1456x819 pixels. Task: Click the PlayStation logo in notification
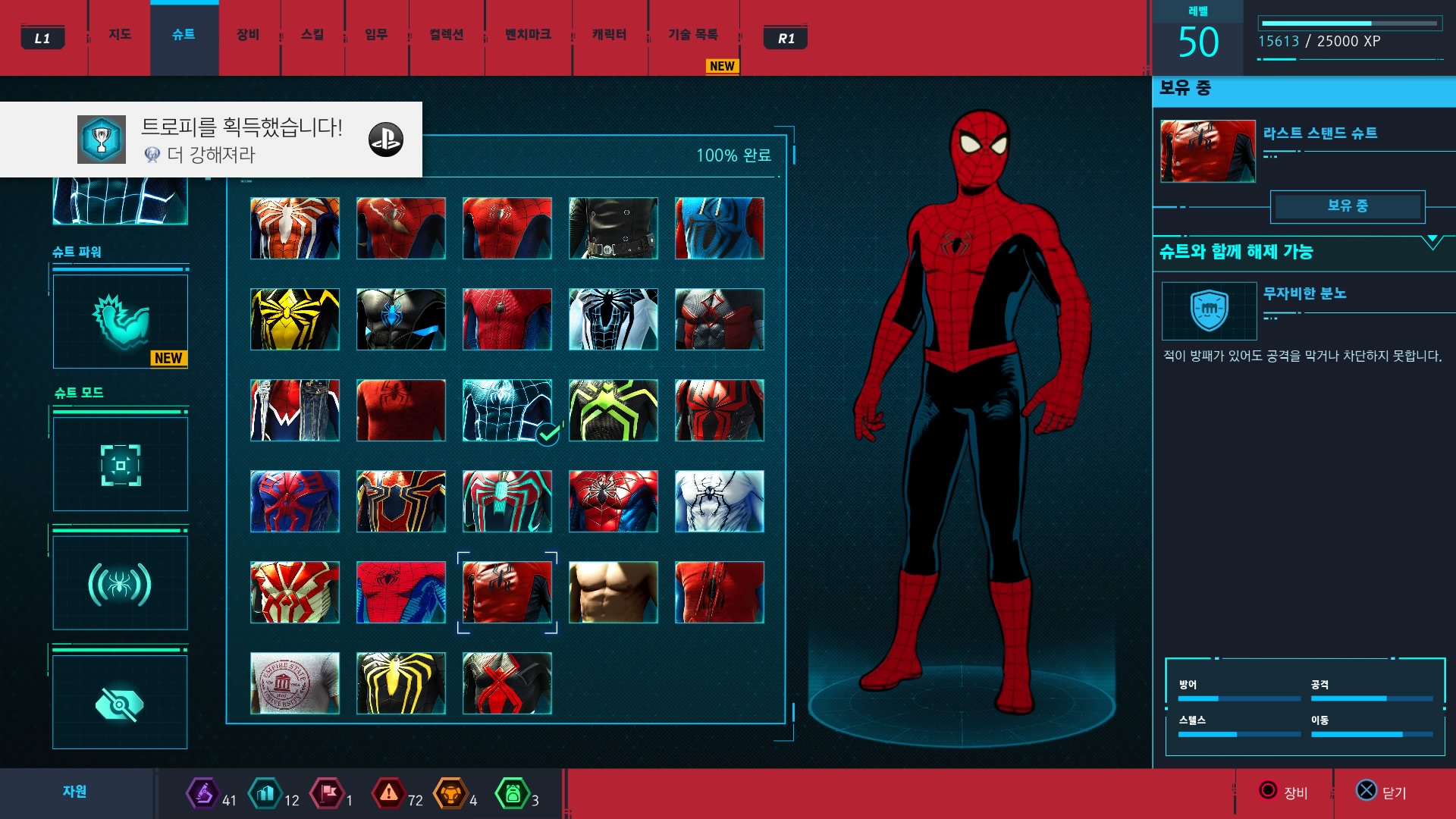pos(385,140)
